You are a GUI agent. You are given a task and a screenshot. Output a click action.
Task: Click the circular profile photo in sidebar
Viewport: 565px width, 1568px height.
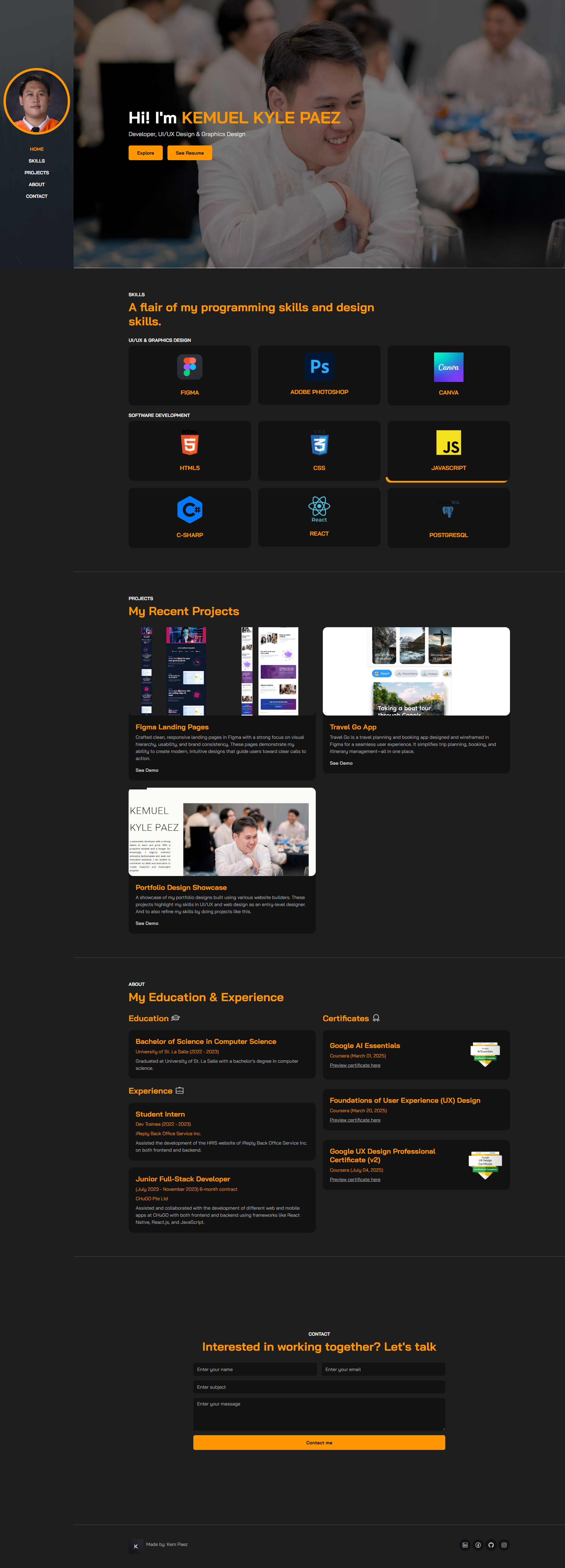click(36, 101)
